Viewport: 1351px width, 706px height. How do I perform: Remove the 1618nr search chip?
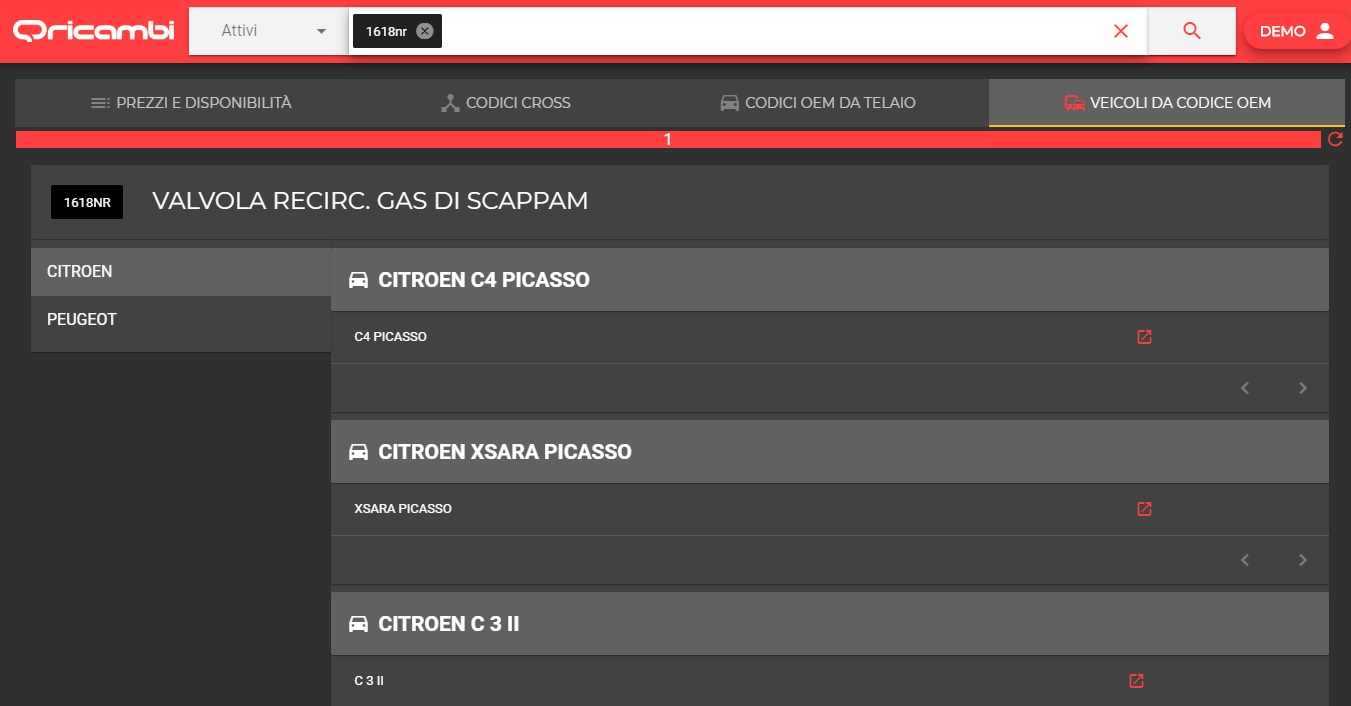coord(425,31)
